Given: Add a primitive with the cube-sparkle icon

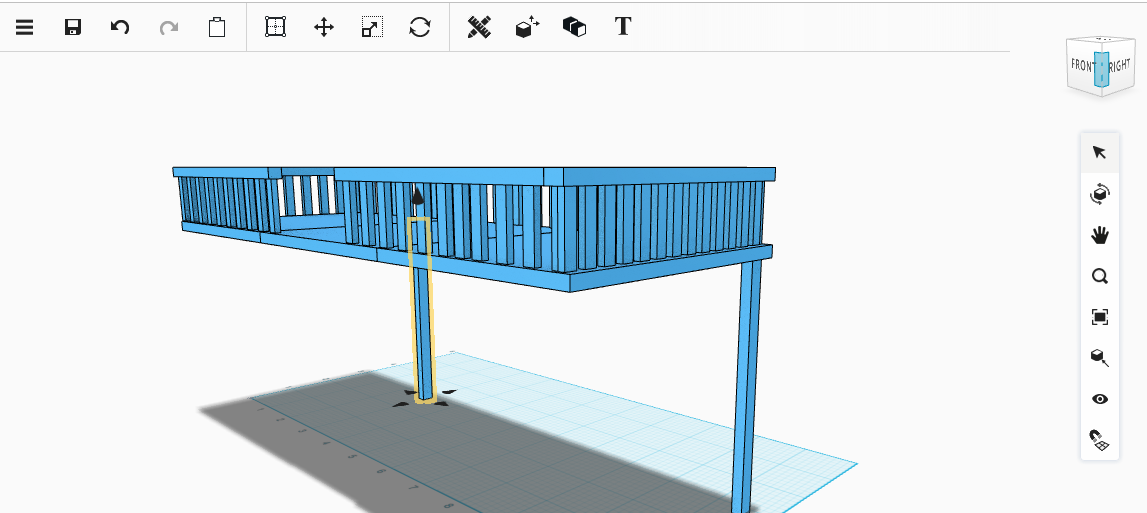Looking at the screenshot, I should (x=527, y=28).
